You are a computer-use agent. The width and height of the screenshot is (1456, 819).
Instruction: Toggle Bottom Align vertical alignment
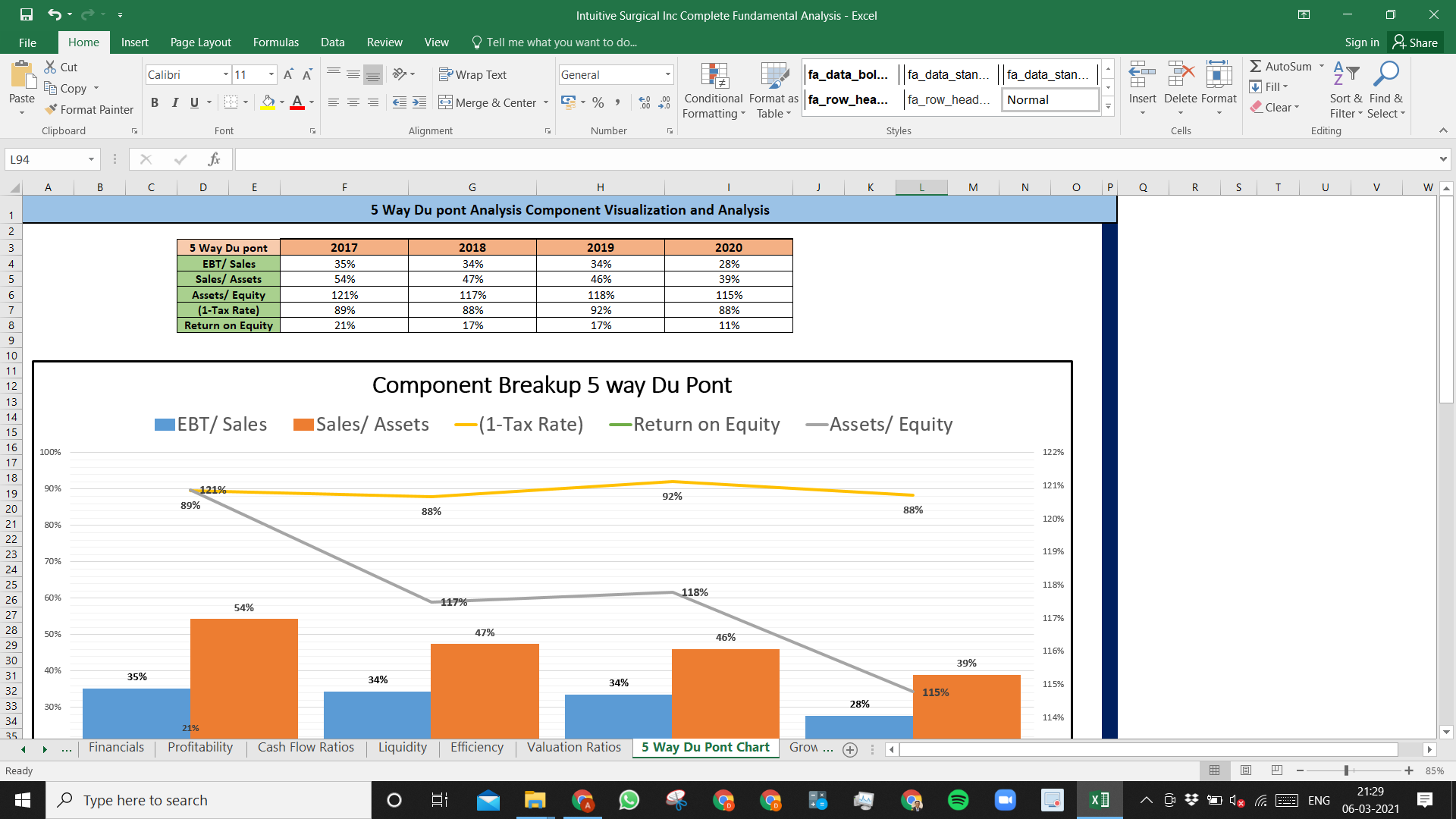pos(373,74)
